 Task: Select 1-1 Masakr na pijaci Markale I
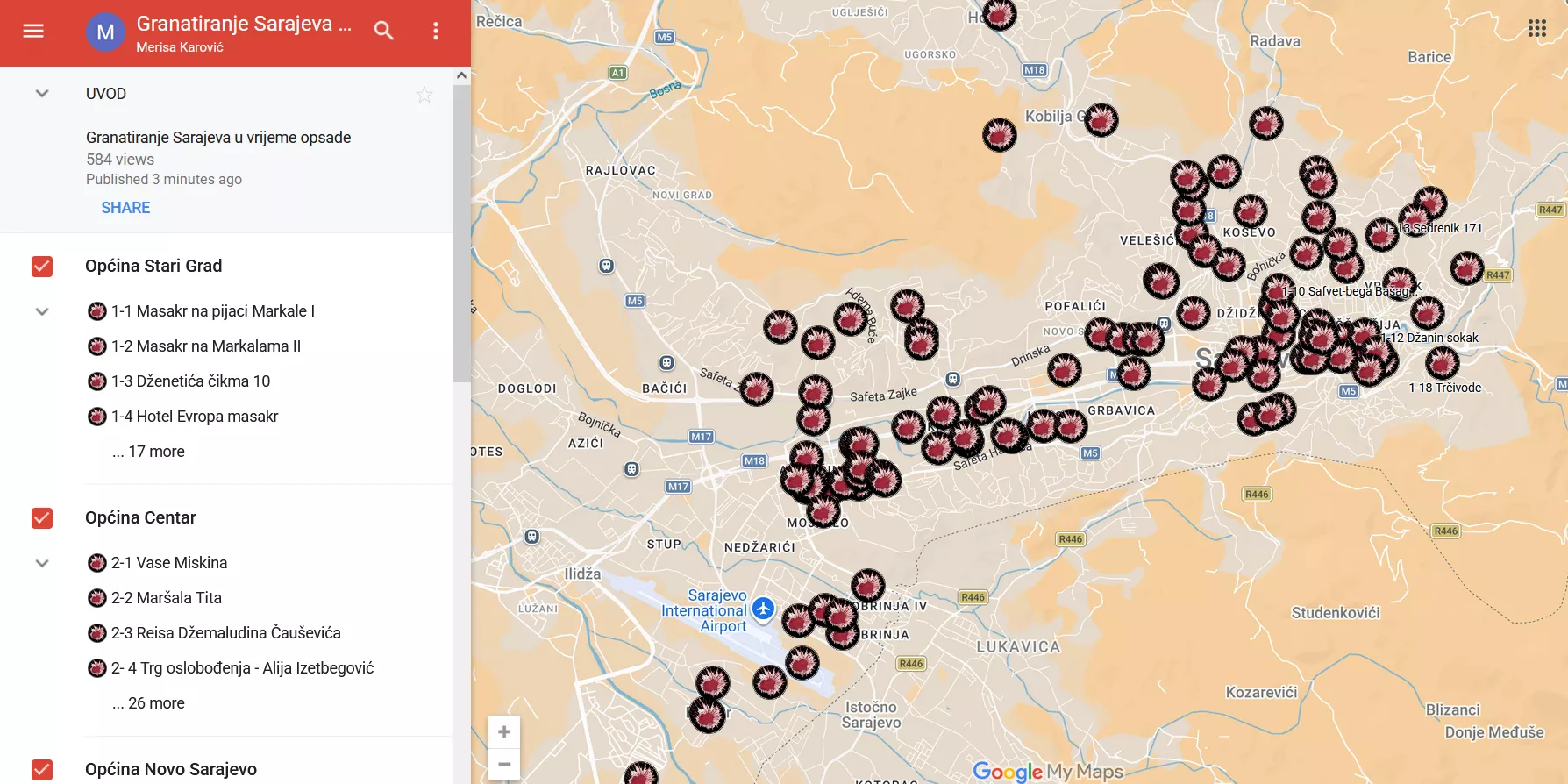pyautogui.click(x=212, y=311)
